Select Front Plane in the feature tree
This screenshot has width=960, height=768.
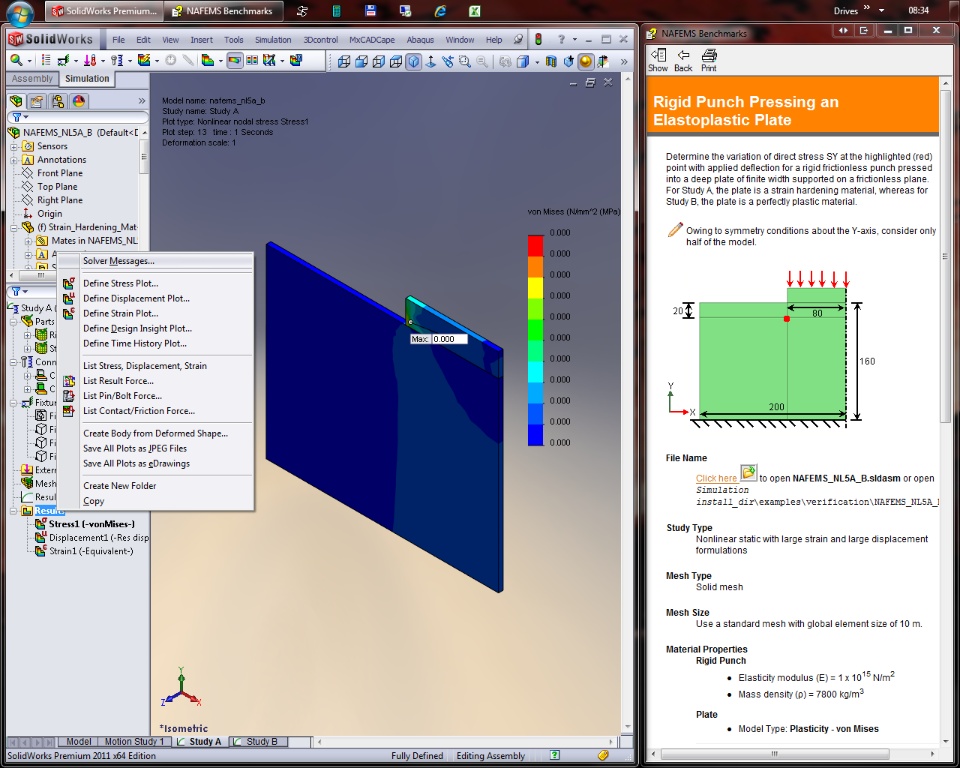point(59,173)
